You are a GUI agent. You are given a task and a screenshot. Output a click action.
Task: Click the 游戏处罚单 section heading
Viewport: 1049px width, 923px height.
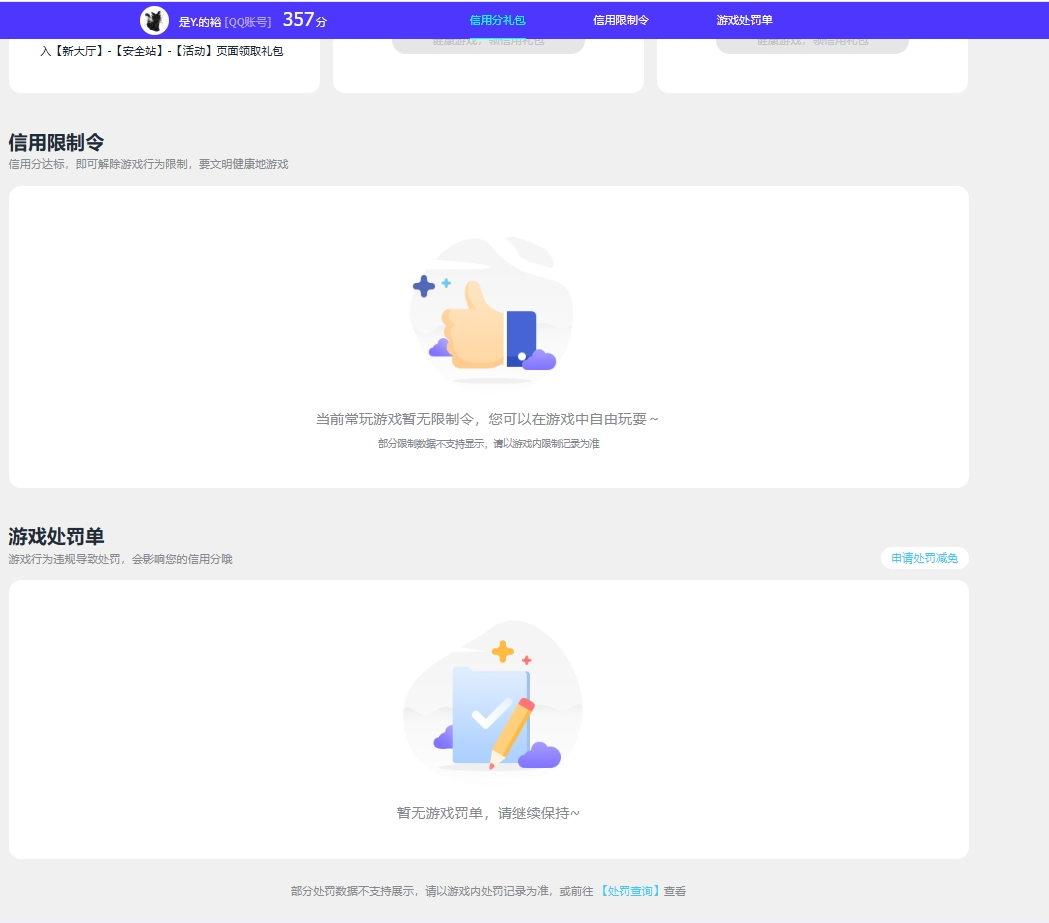pyautogui.click(x=56, y=536)
